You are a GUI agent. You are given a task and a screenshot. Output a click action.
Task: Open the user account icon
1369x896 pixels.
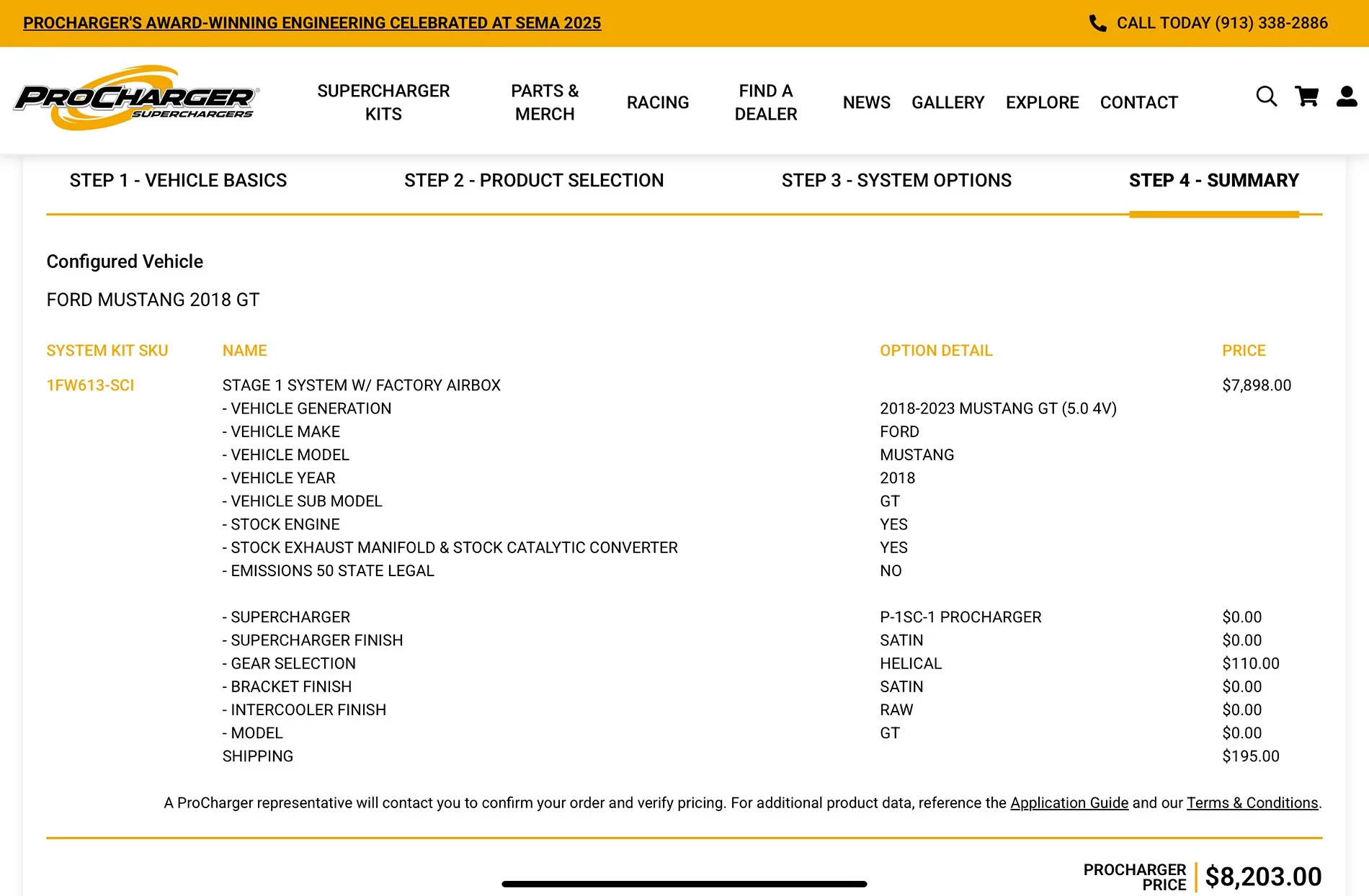click(1347, 97)
